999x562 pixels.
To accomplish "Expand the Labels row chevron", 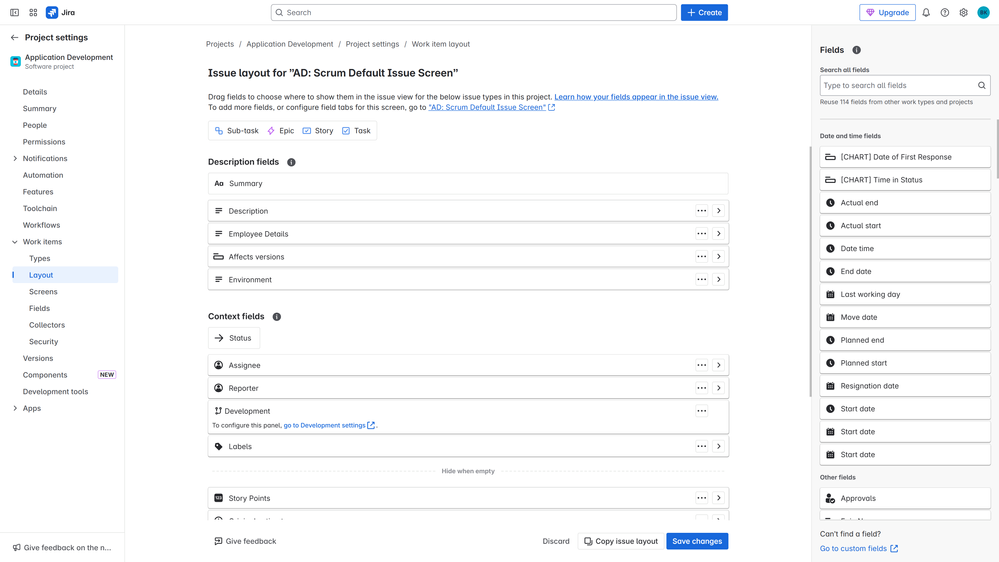I will pyautogui.click(x=719, y=447).
